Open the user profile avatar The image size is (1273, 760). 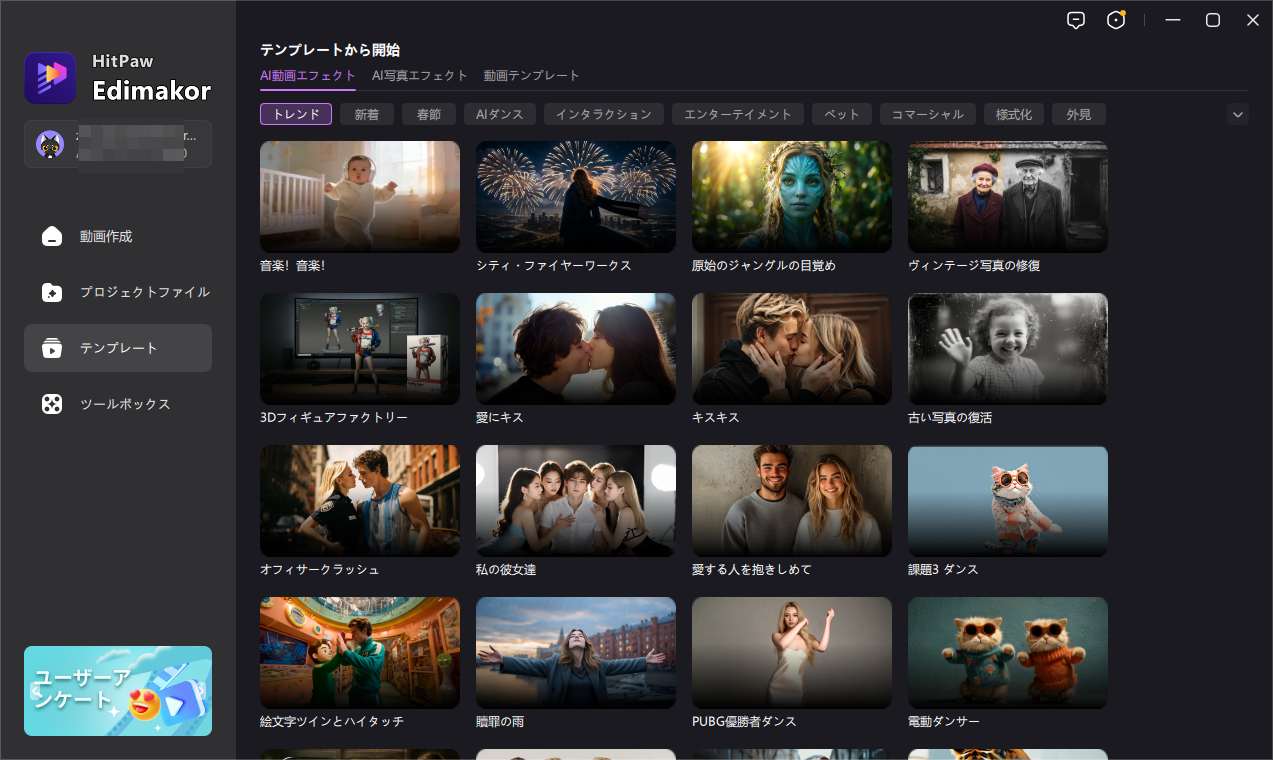tap(51, 143)
